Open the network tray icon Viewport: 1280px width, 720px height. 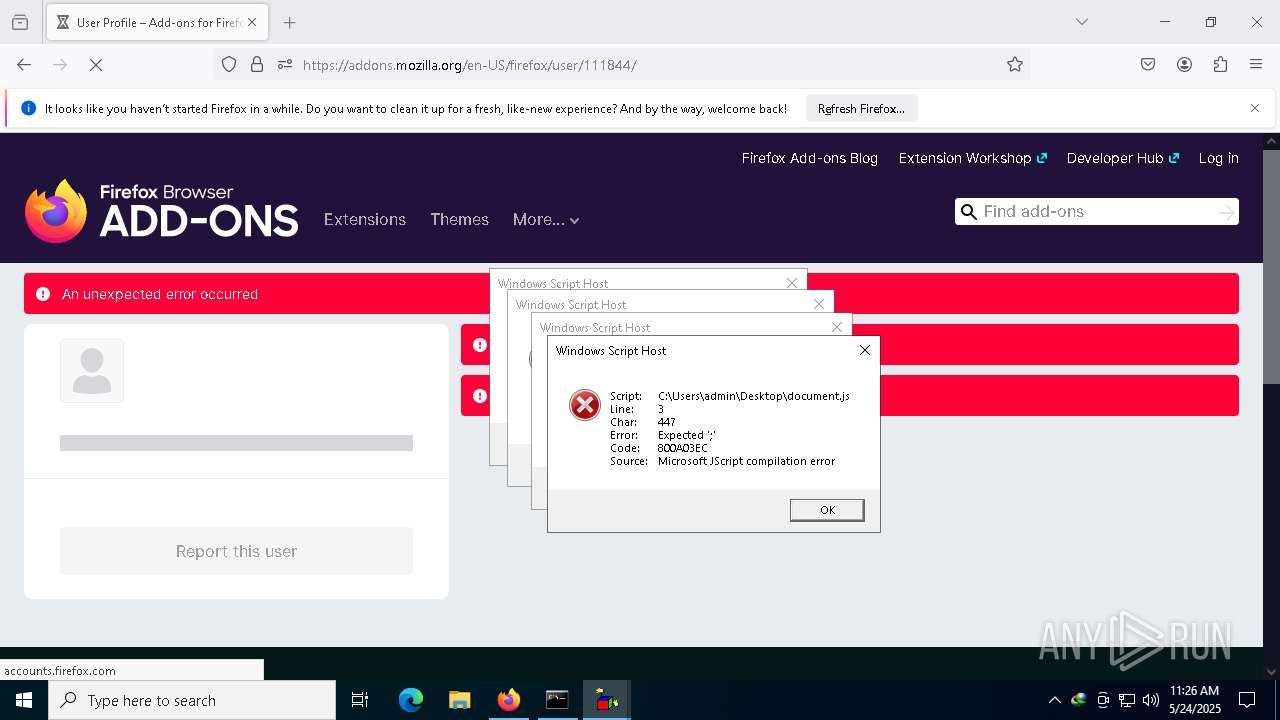coord(1127,700)
